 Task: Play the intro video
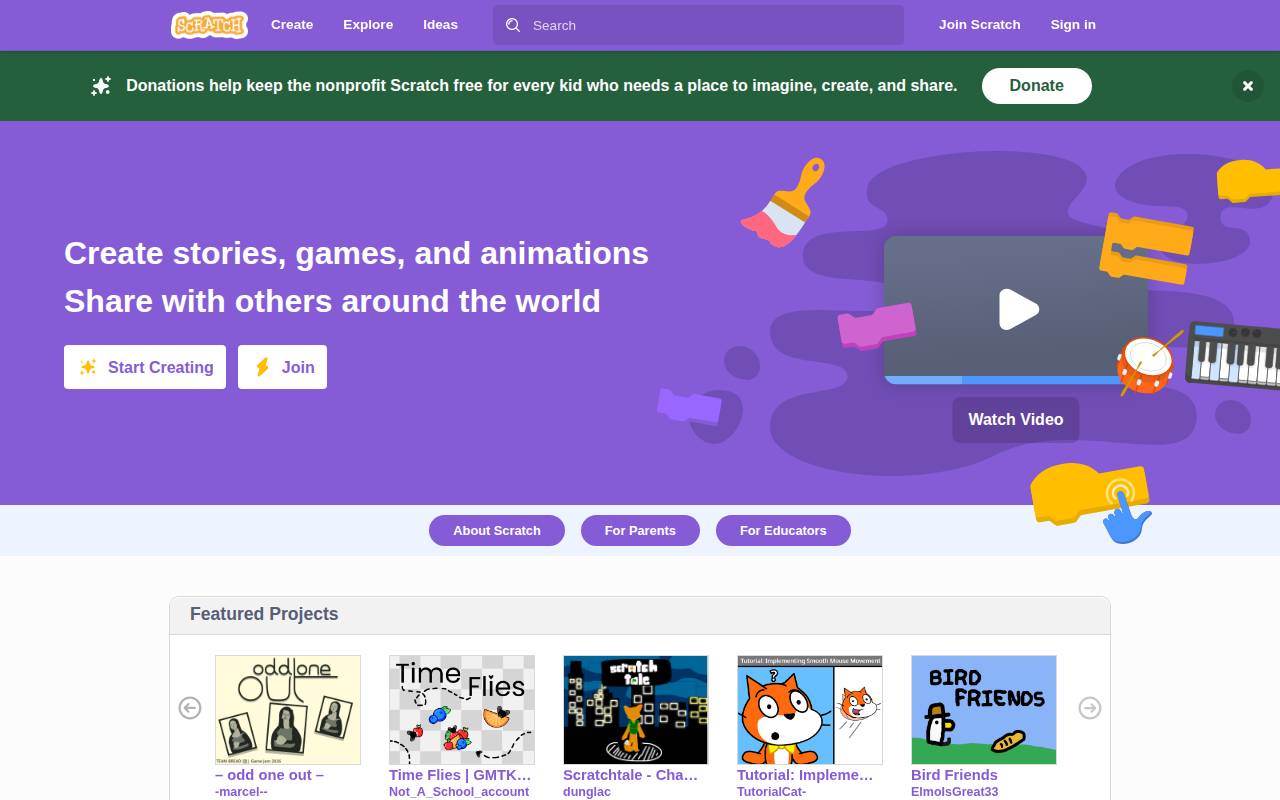(x=1018, y=309)
